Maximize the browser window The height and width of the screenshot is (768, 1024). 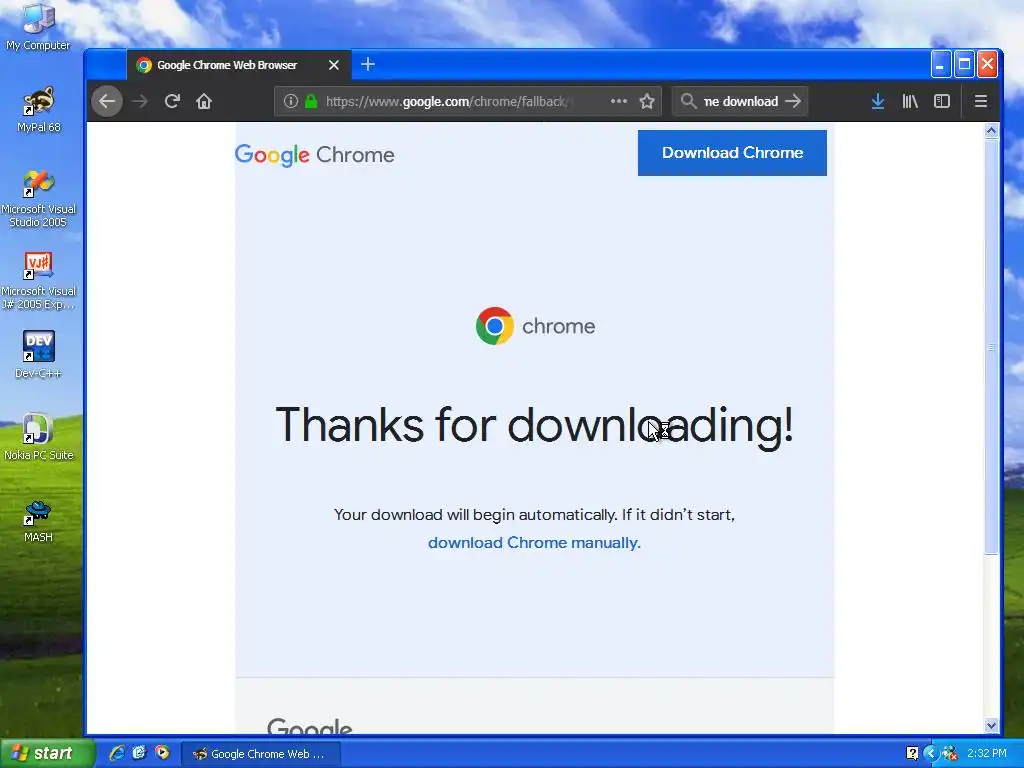pos(964,65)
